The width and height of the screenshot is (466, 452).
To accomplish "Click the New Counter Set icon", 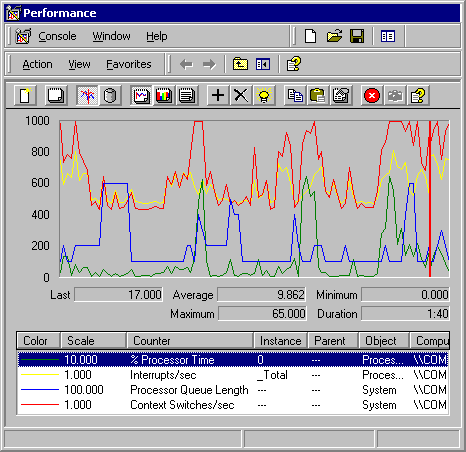I will [x=25, y=96].
